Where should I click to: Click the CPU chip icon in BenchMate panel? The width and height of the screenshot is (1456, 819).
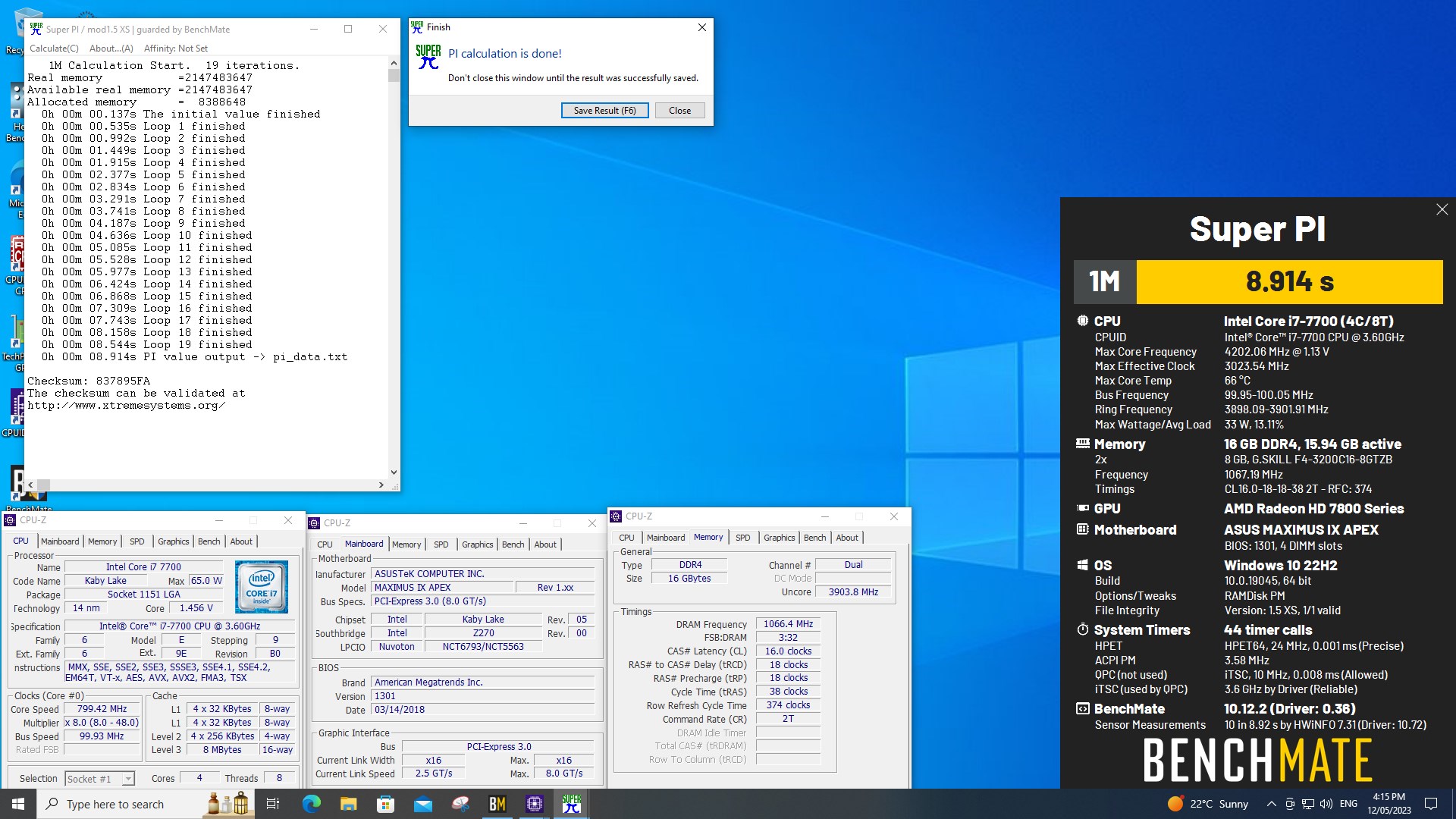[x=1082, y=321]
